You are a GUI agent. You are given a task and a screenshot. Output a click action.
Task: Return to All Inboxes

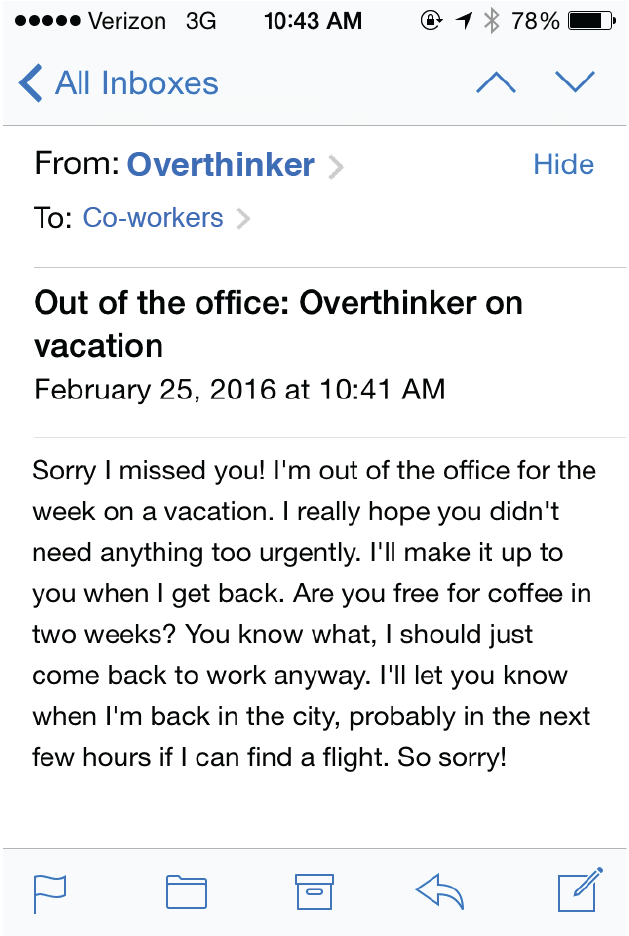pos(137,83)
